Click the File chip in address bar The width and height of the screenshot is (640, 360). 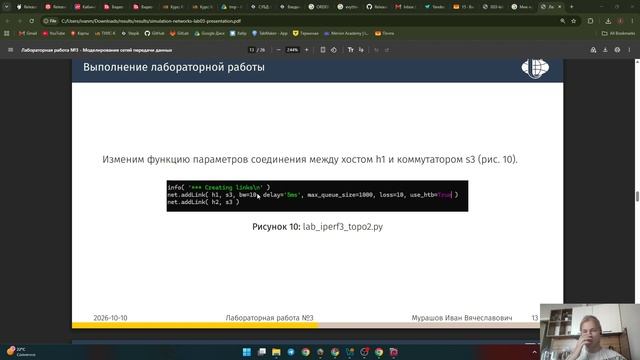point(50,21)
